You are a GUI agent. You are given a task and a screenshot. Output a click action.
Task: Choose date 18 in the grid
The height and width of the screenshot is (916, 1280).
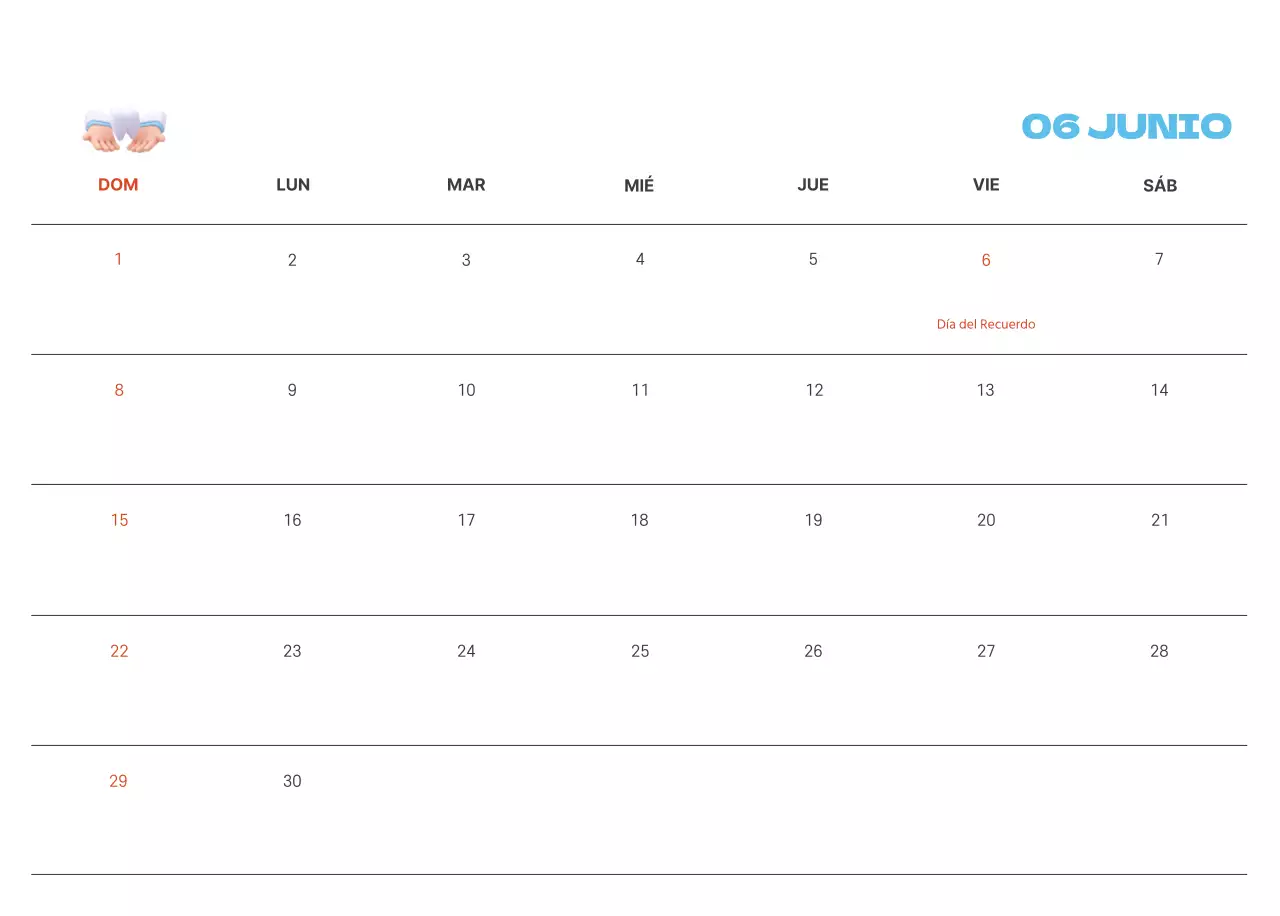point(640,520)
